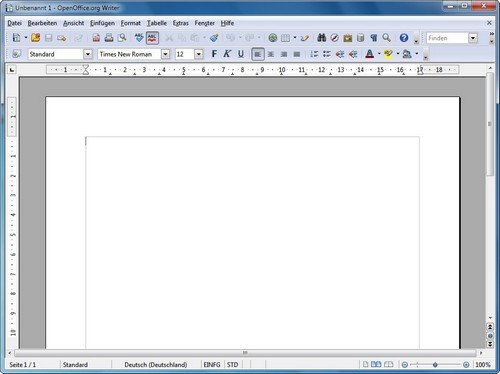Image resolution: width=500 pixels, height=374 pixels.
Task: Open the Bearbeiten menu
Action: 42,23
